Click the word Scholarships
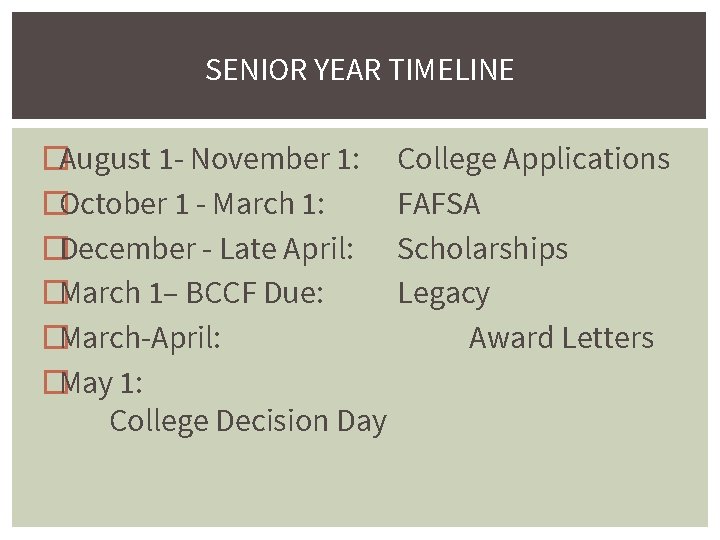The image size is (720, 540). pyautogui.click(x=482, y=248)
